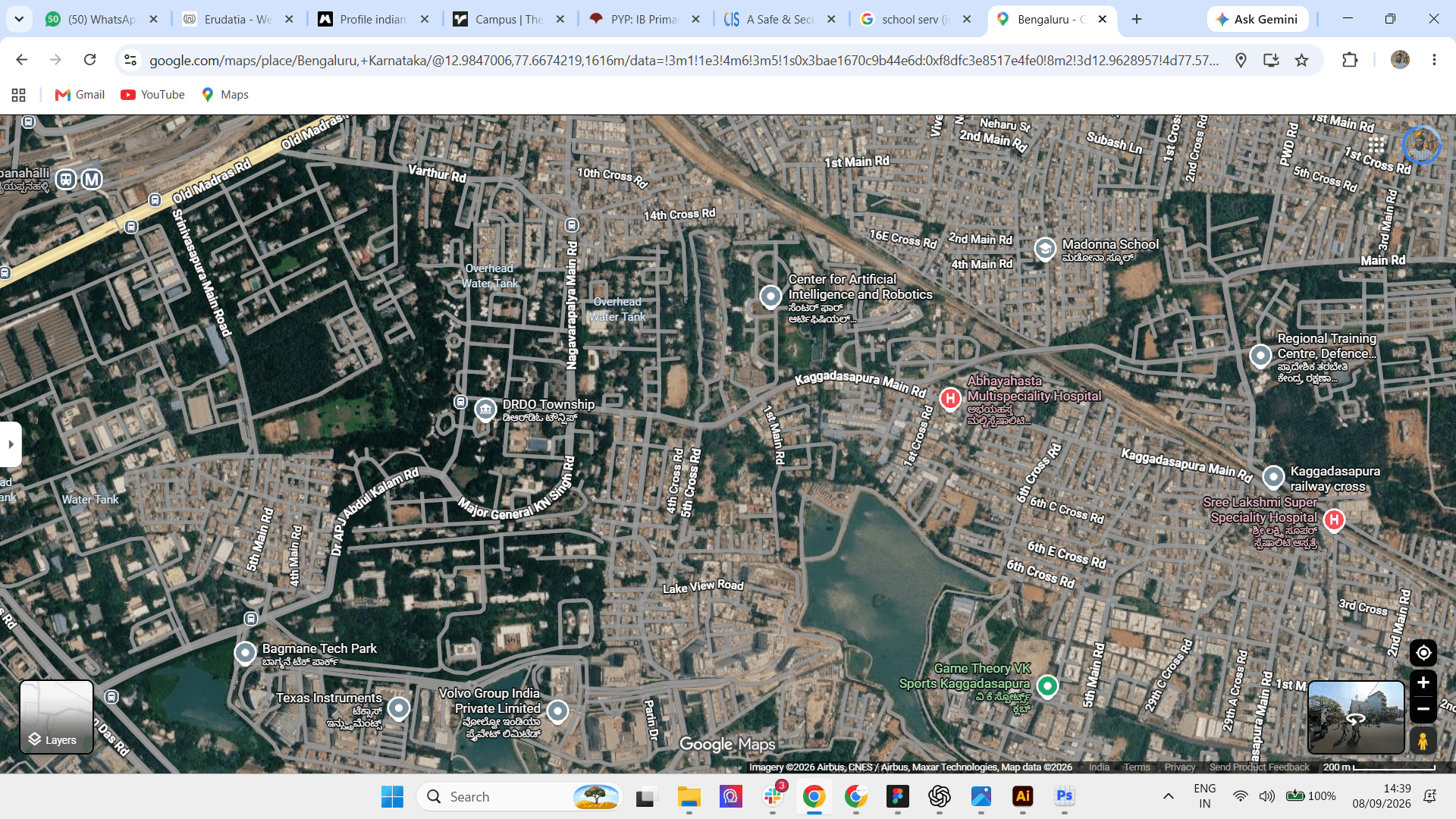
Task: Open the Google apps grid icon
Action: click(1376, 144)
